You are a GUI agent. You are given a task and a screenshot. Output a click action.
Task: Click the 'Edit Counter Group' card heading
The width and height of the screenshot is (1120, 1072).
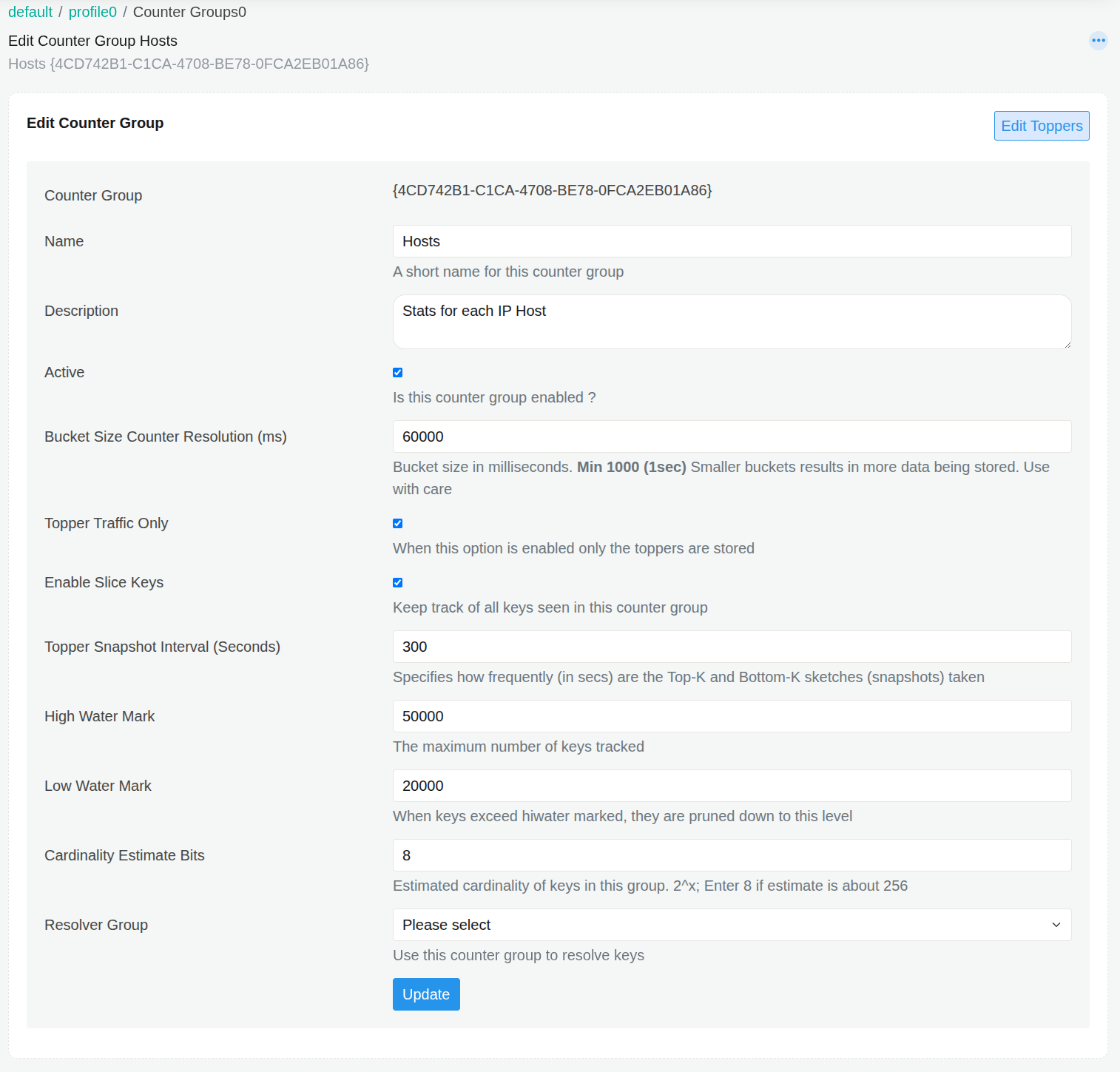click(95, 123)
